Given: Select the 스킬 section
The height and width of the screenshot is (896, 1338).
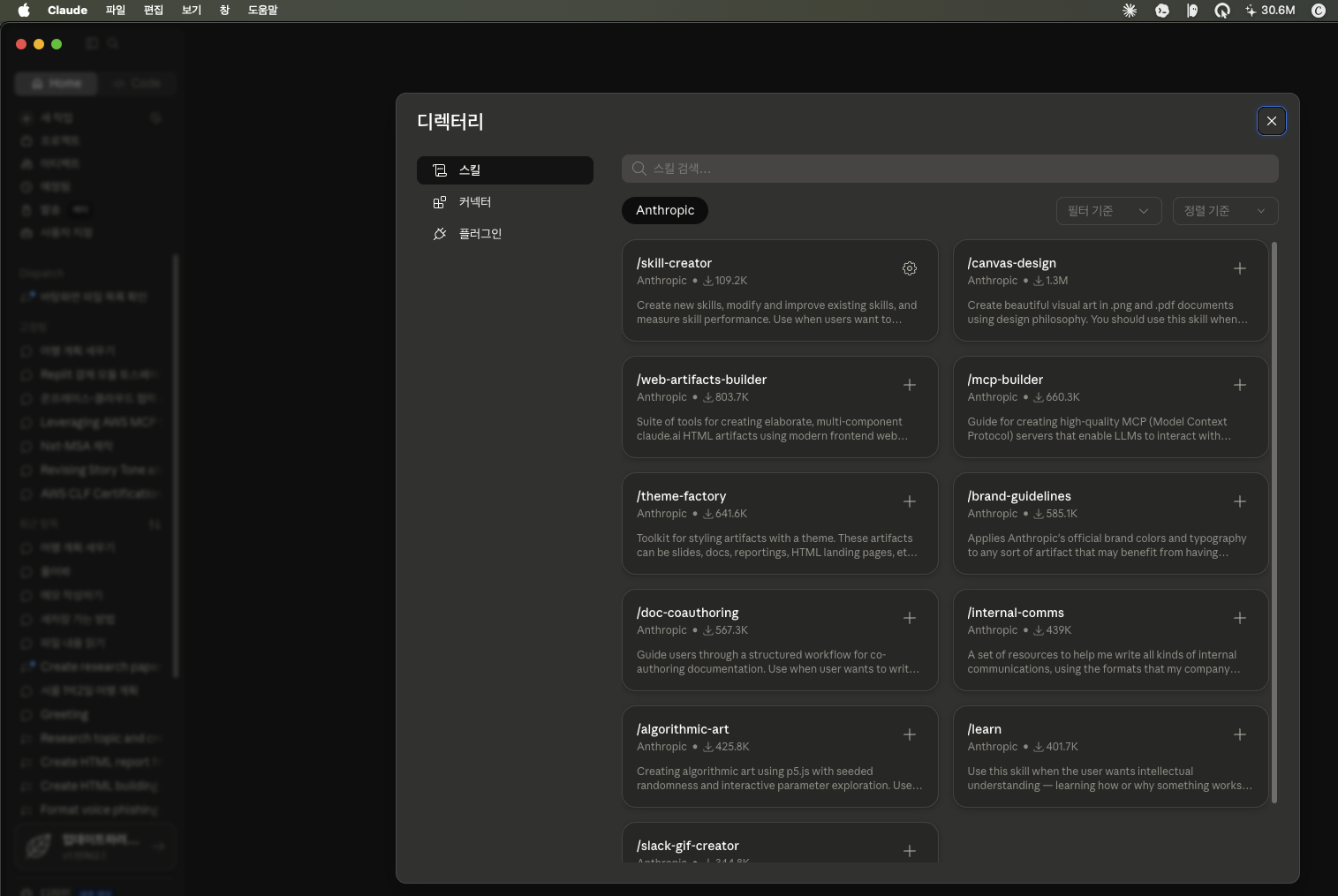Looking at the screenshot, I should tap(505, 170).
